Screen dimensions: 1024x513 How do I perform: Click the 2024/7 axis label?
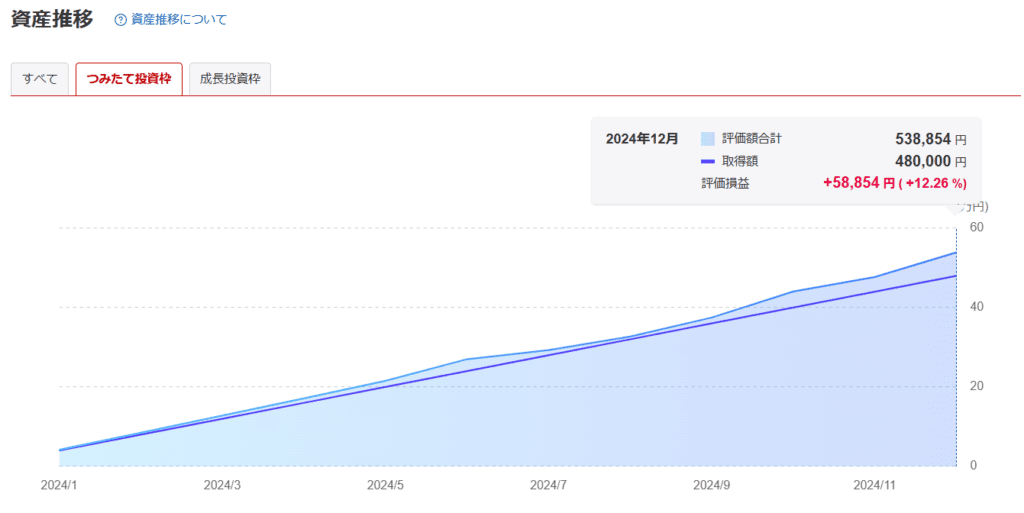click(548, 486)
